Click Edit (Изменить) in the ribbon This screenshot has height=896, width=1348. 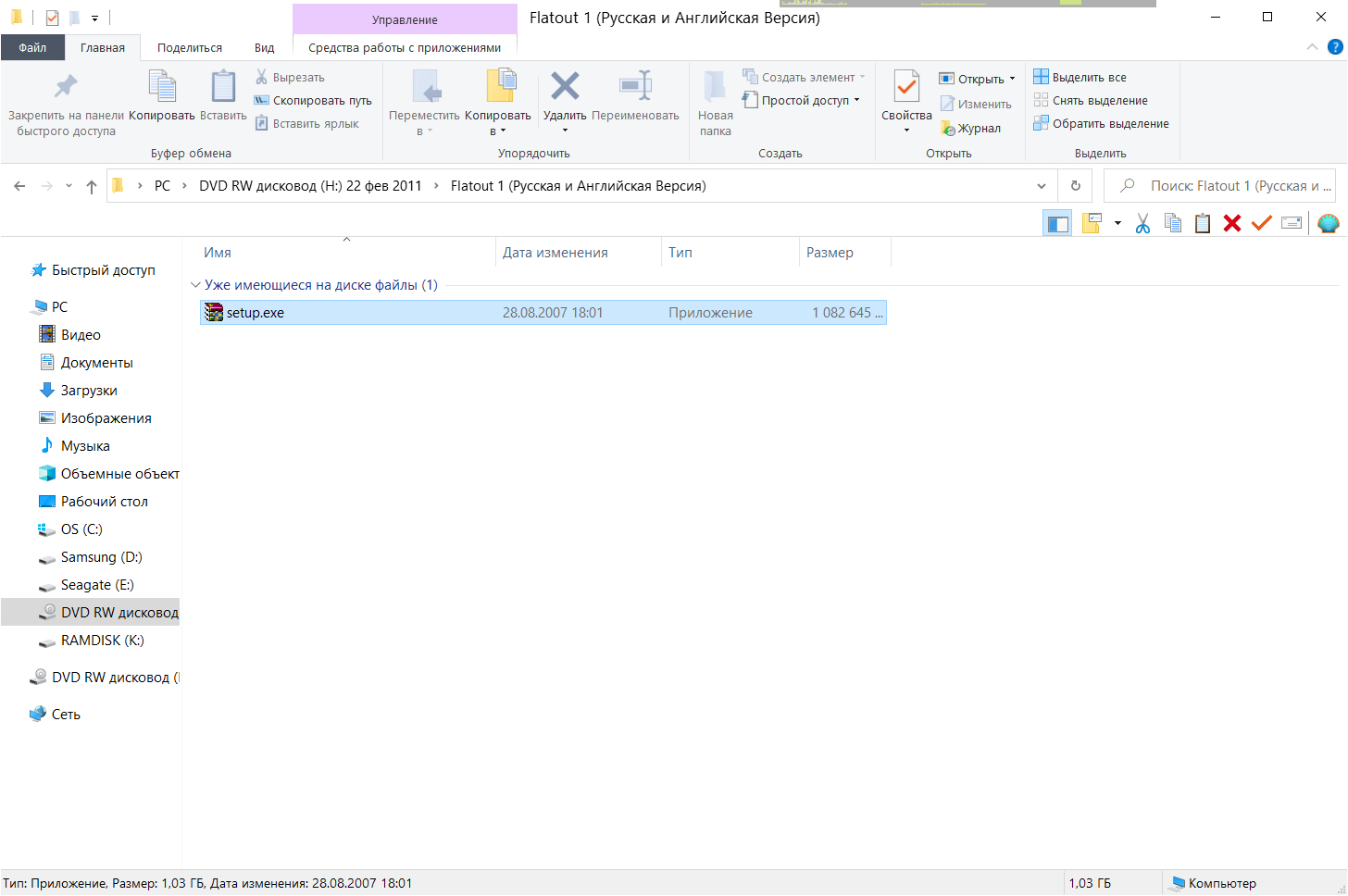[976, 104]
